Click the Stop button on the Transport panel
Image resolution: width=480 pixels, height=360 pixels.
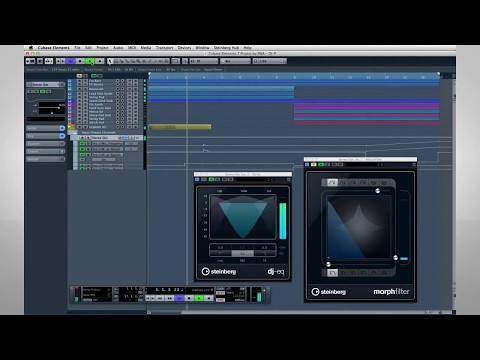189,298
